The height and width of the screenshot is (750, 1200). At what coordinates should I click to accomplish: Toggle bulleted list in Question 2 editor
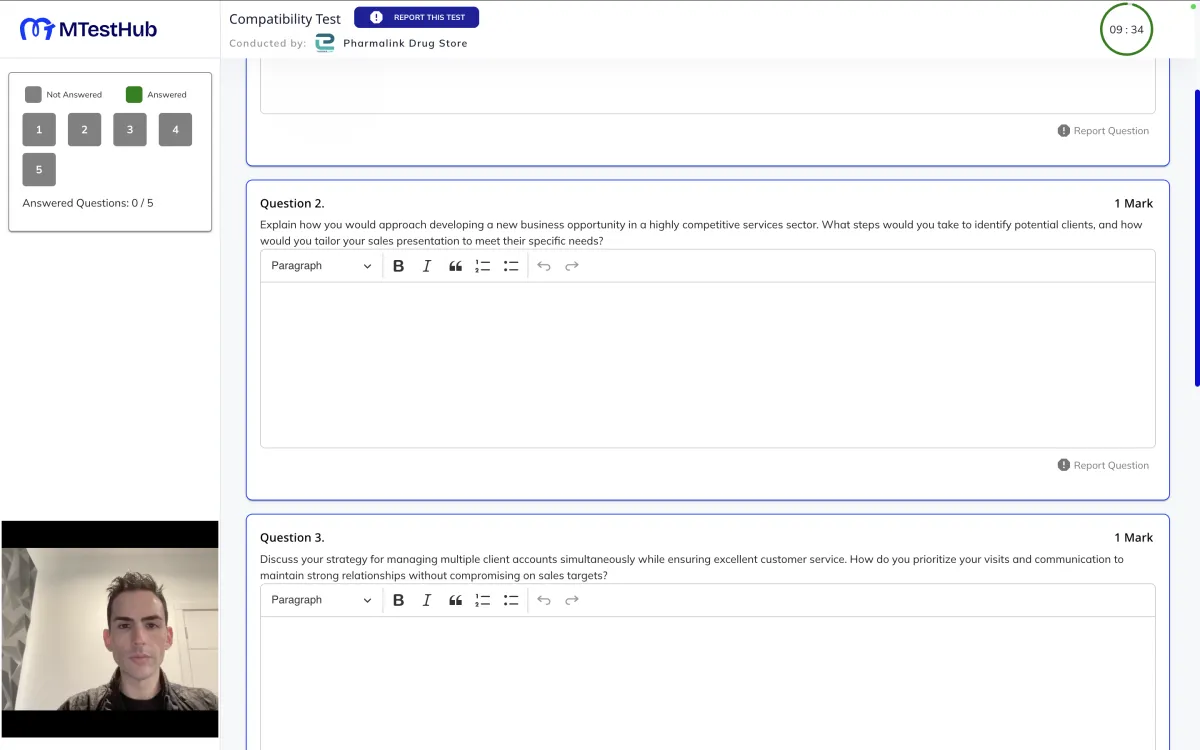511,266
